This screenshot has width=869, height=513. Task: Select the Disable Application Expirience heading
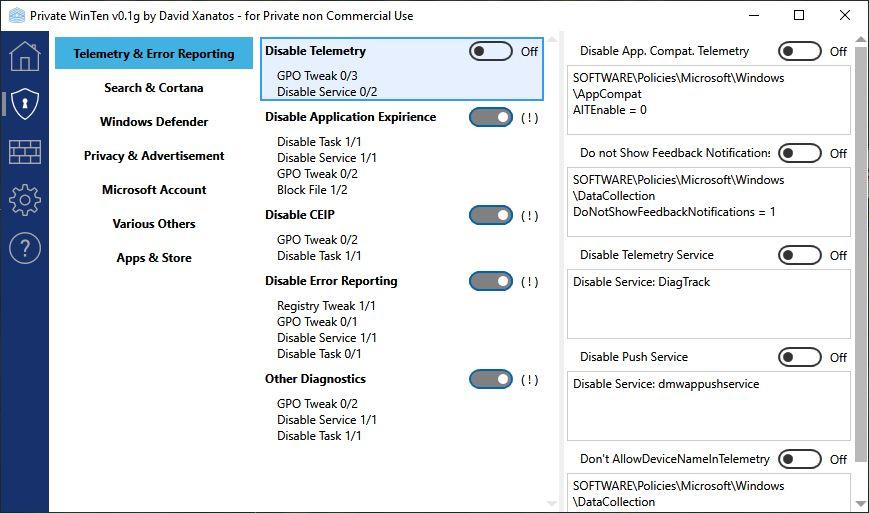pyautogui.click(x=350, y=117)
